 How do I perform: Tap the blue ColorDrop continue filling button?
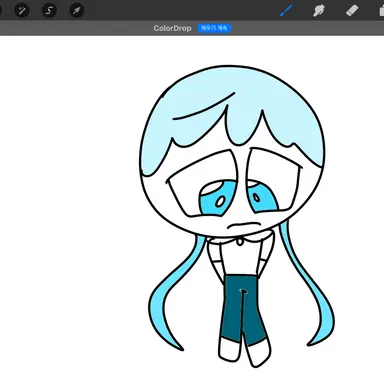coord(214,28)
